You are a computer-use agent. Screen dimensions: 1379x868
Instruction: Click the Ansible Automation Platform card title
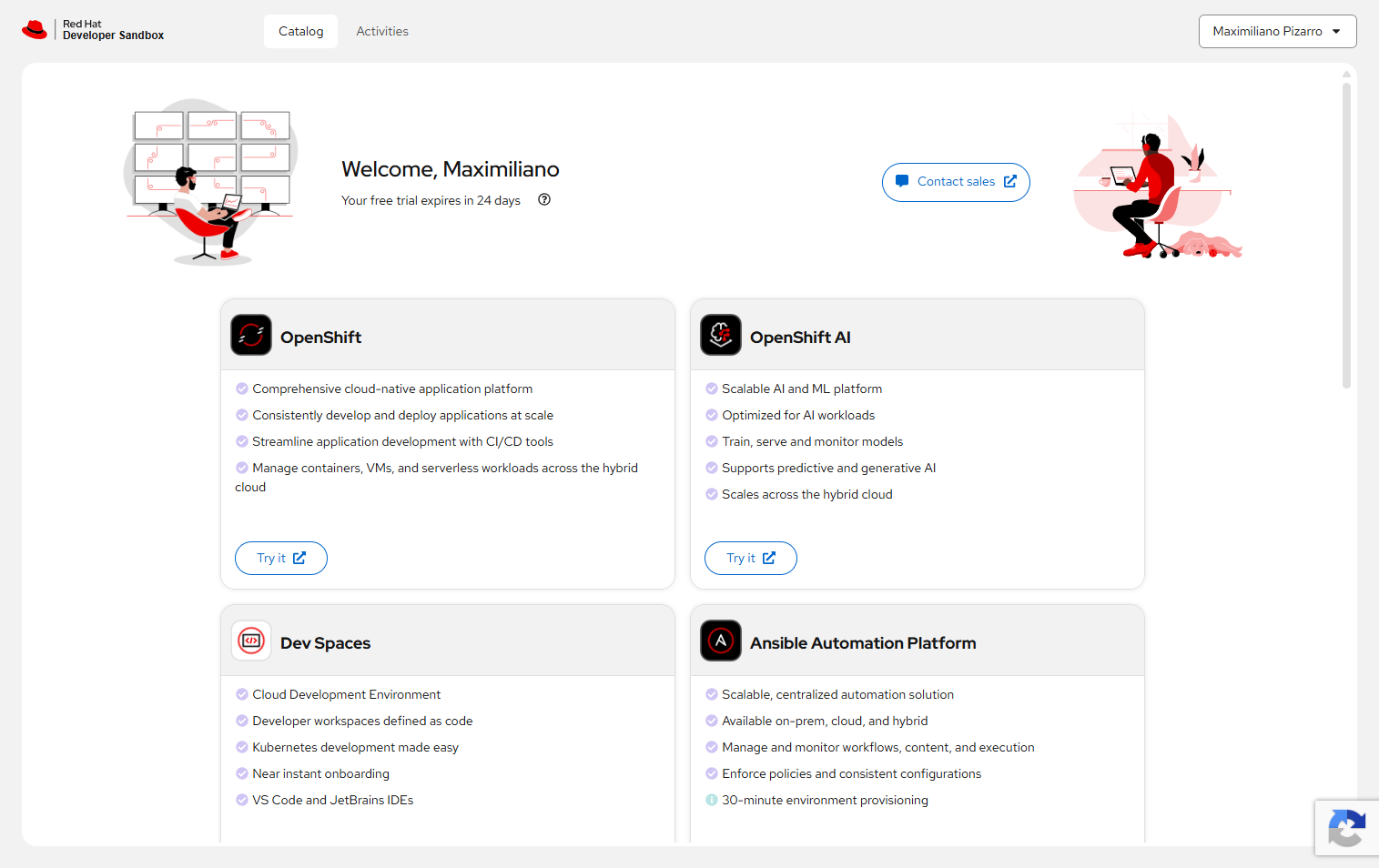[863, 642]
